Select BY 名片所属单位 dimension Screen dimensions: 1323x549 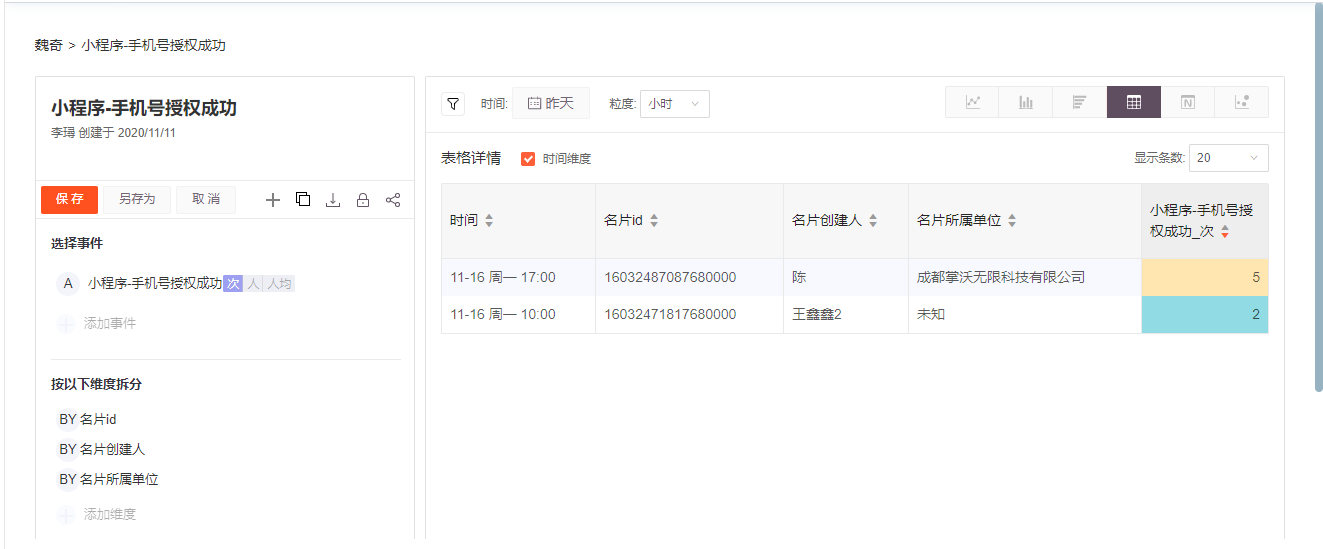109,480
